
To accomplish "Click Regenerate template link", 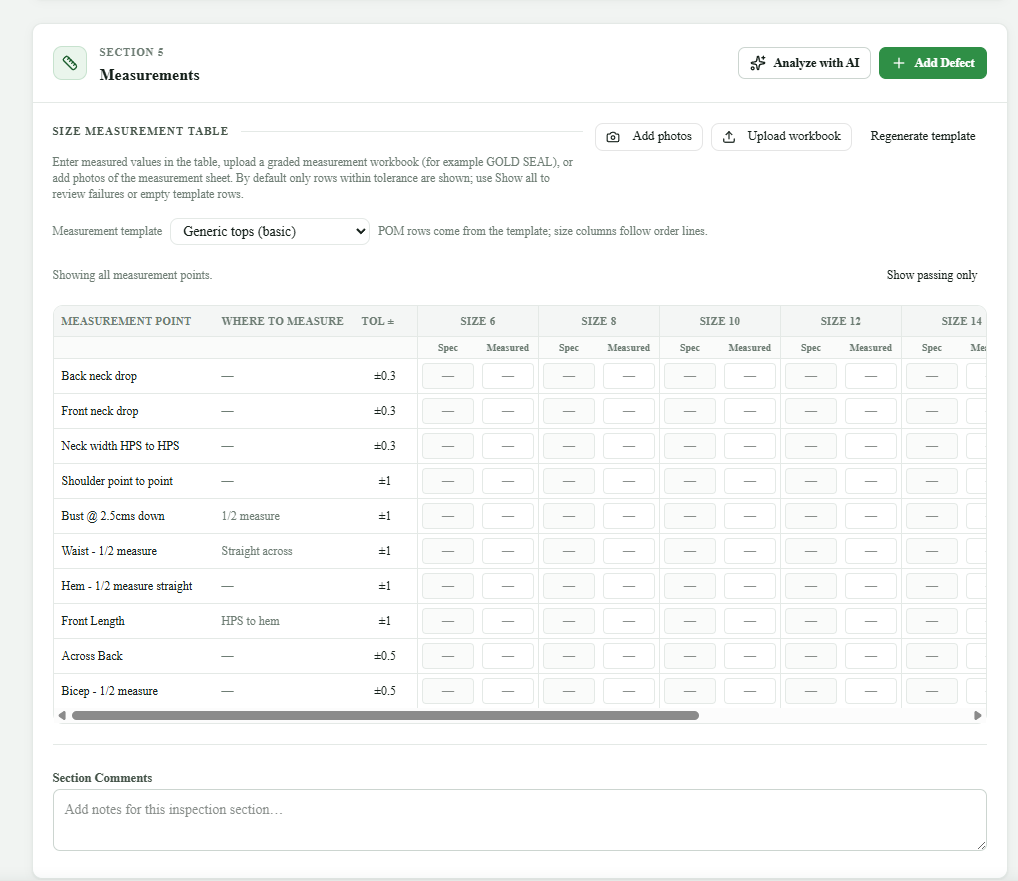I will [923, 136].
